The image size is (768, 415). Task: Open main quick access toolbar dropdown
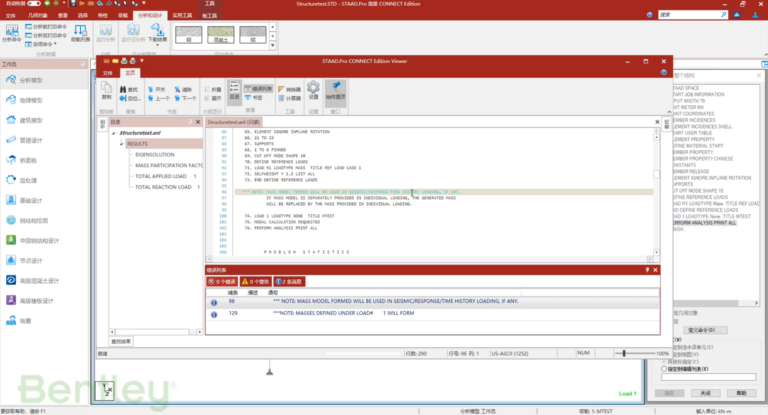(144, 3)
